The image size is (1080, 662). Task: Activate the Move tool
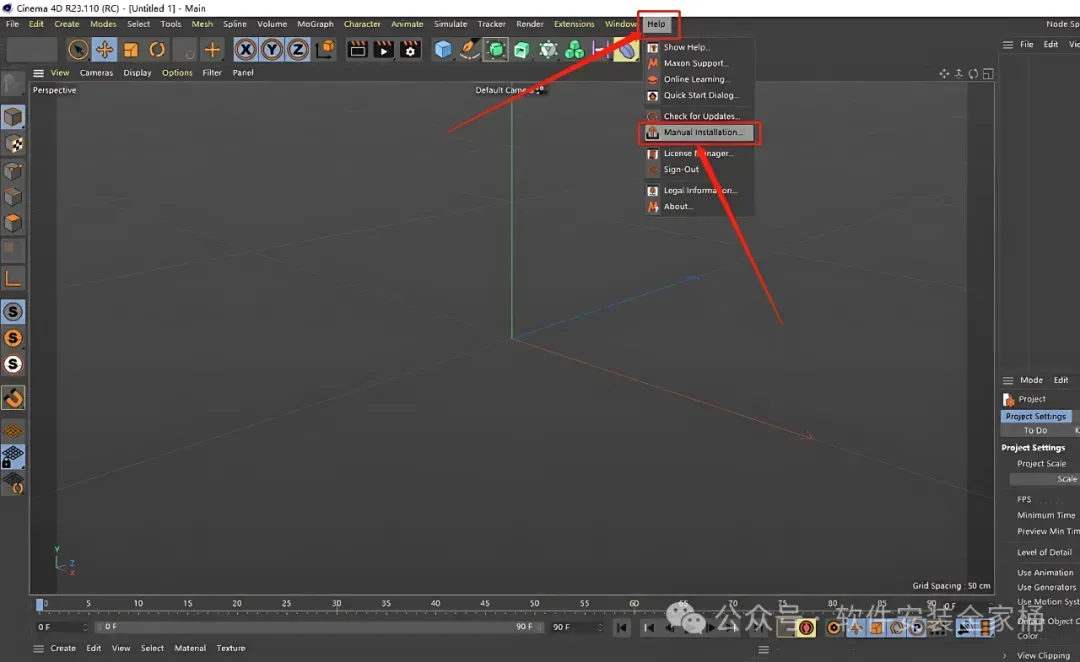[104, 50]
